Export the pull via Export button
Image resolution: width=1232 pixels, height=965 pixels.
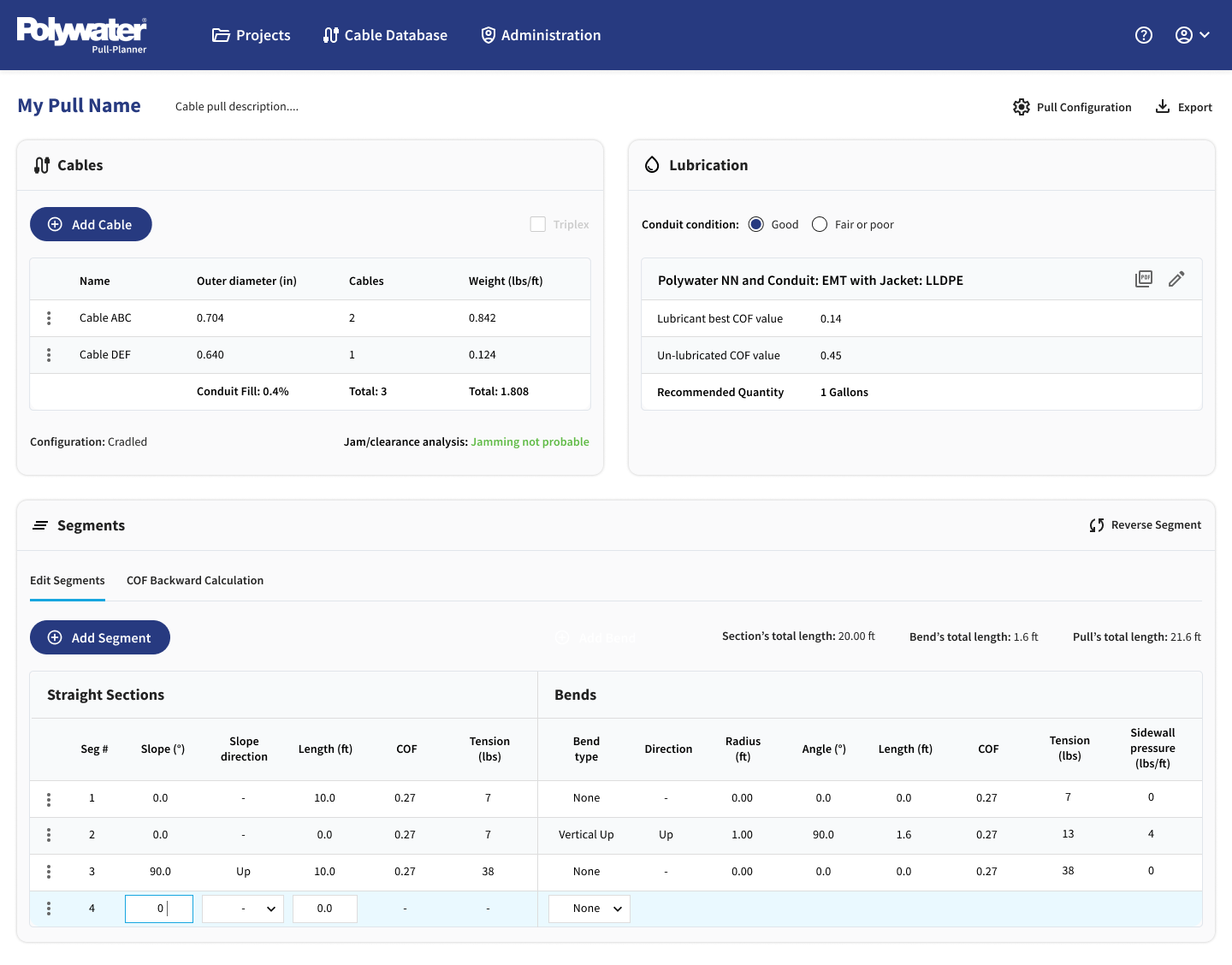pos(1184,107)
